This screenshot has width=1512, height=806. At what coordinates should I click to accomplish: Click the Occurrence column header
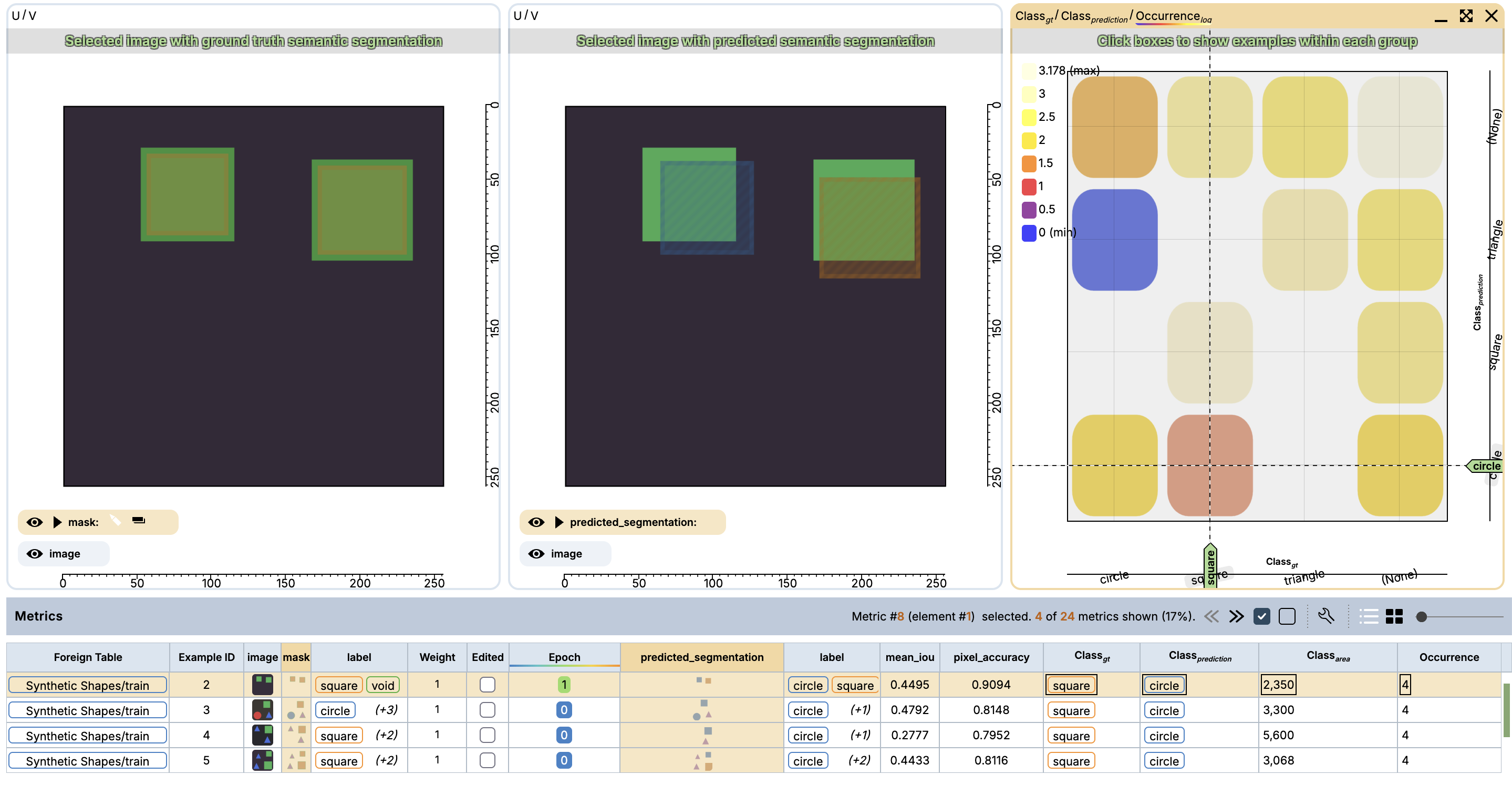pos(1448,657)
